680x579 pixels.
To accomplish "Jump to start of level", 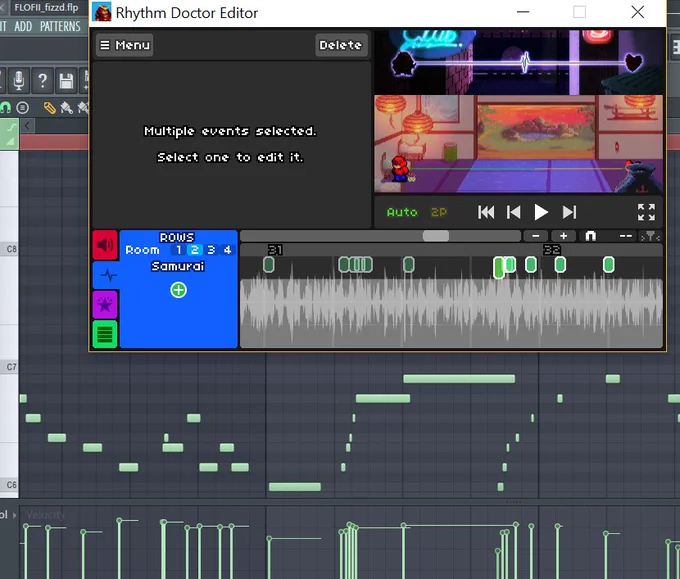I will point(486,212).
